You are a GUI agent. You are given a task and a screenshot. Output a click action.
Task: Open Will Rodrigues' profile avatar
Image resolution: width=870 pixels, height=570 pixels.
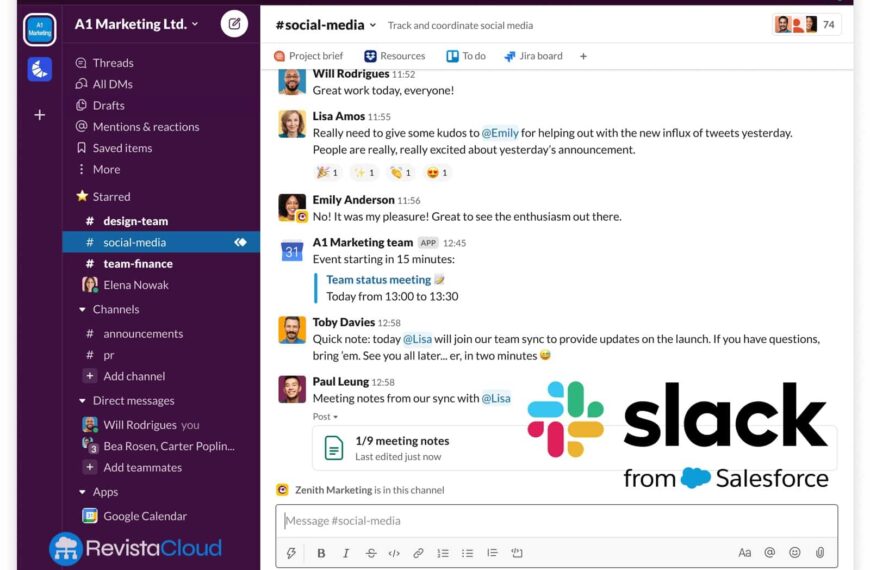[x=292, y=82]
